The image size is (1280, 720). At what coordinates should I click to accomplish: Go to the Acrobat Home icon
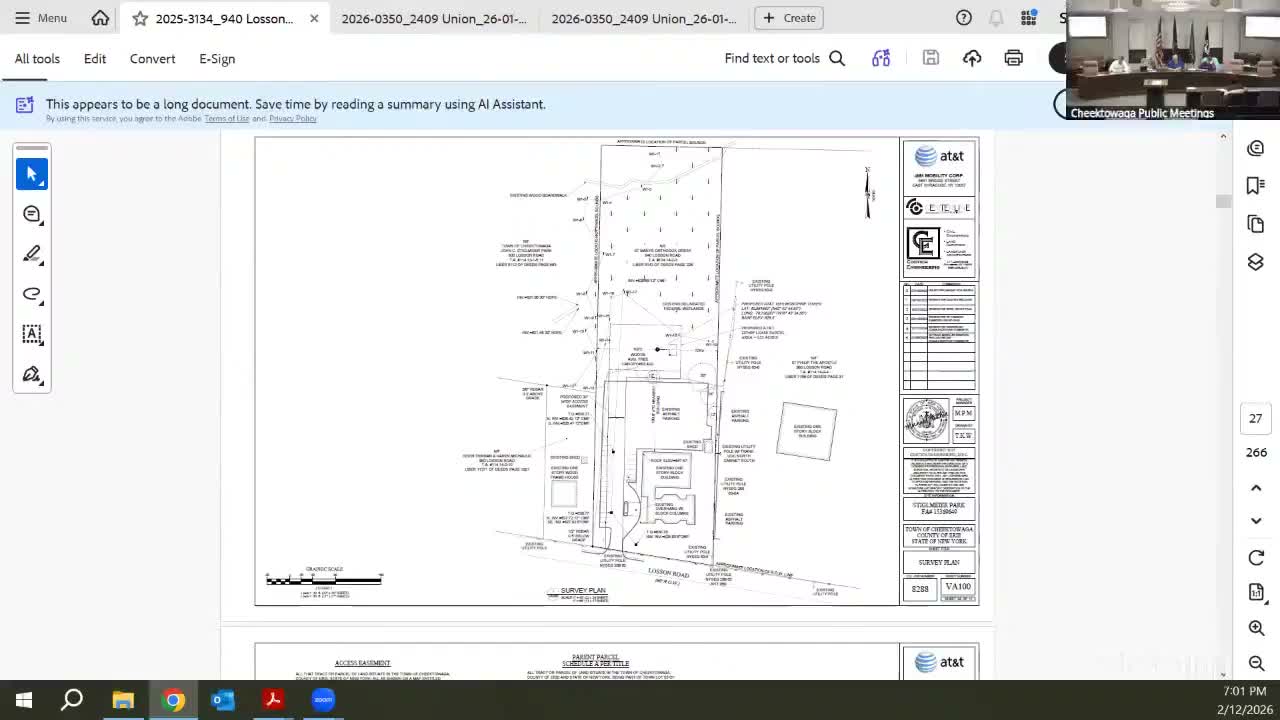coord(100,18)
